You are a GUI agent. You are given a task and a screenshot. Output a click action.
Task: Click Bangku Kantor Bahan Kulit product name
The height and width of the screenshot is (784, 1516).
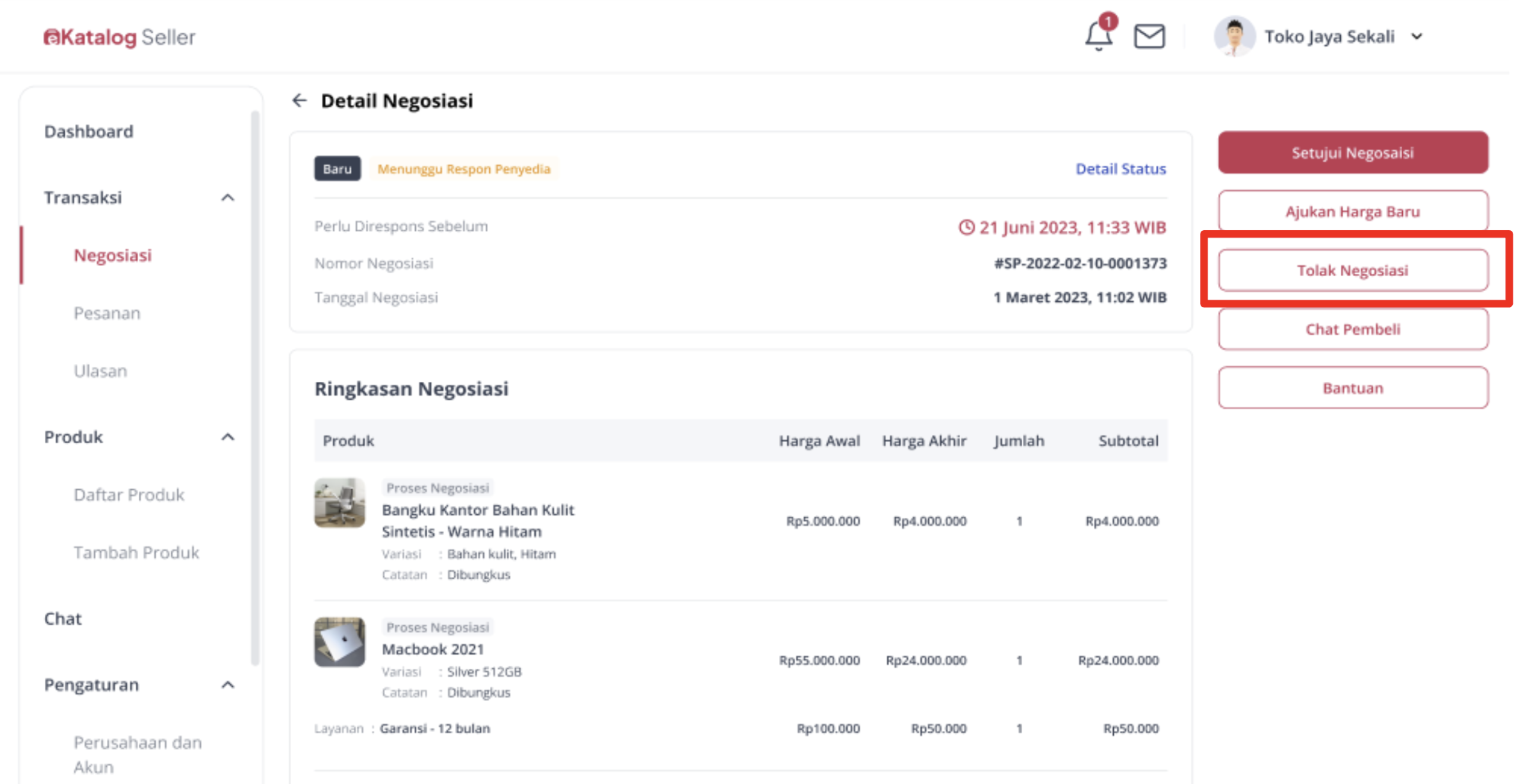click(478, 521)
